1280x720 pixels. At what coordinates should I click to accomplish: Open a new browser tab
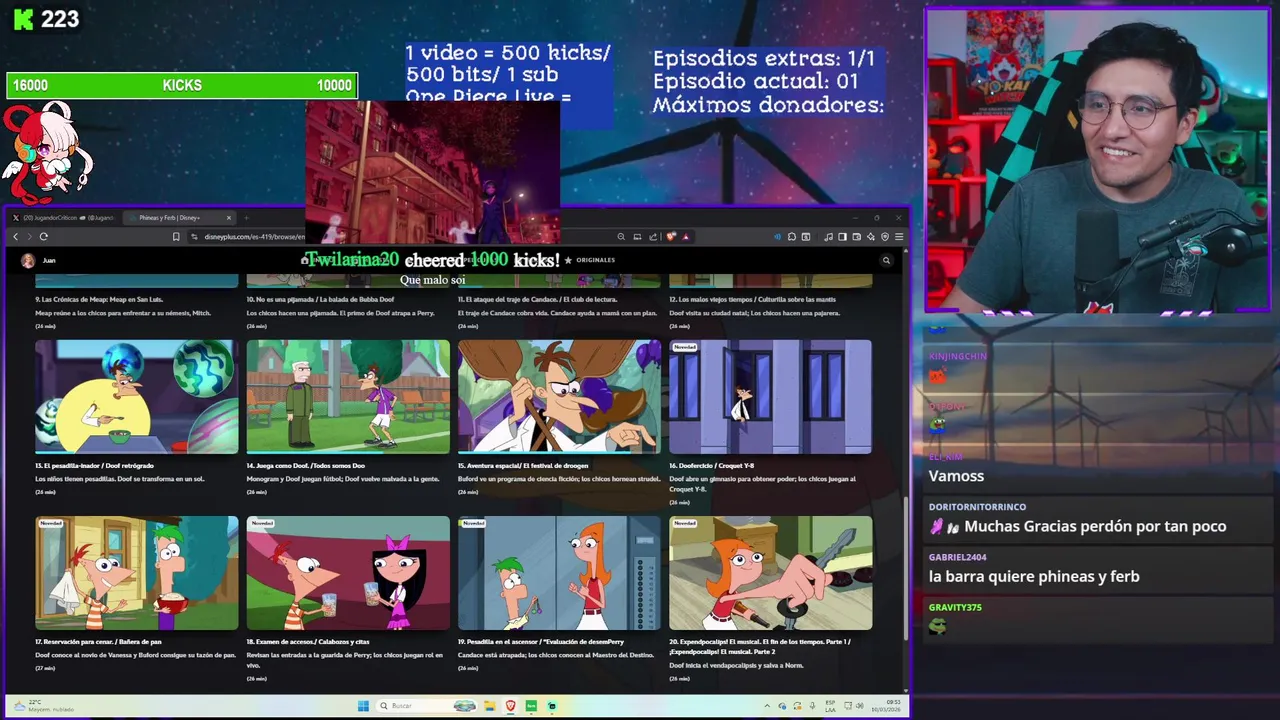pyautogui.click(x=246, y=217)
